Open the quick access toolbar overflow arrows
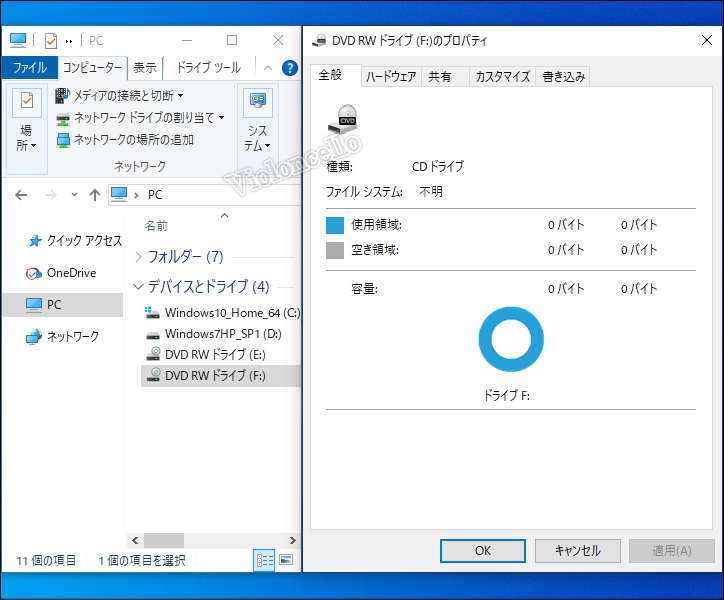 69,42
